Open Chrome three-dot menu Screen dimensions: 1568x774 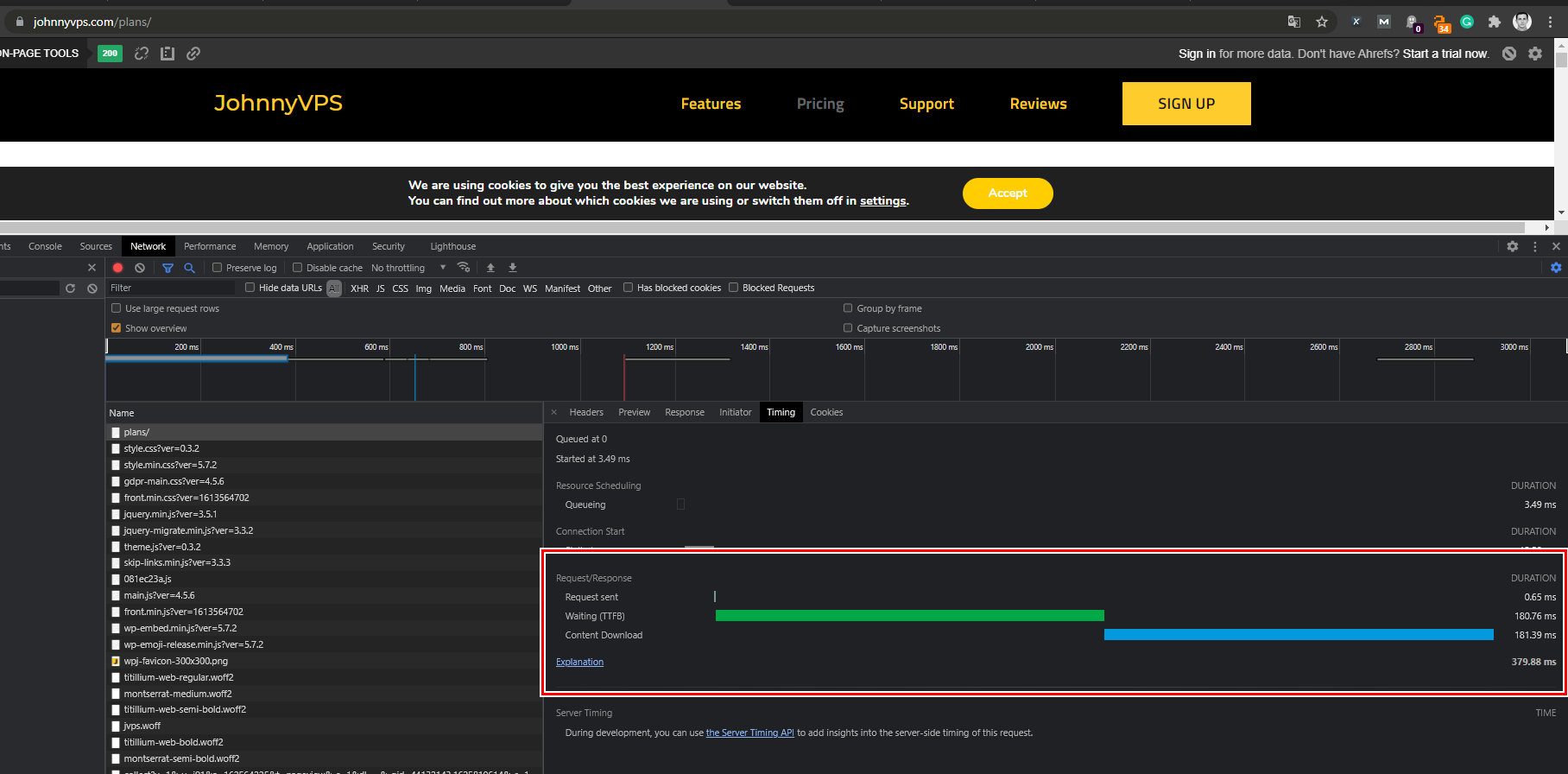click(1551, 22)
